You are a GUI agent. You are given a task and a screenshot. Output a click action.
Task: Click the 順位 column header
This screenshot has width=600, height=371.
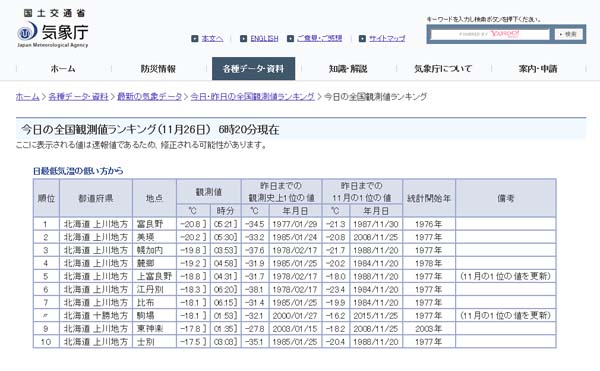pos(46,198)
